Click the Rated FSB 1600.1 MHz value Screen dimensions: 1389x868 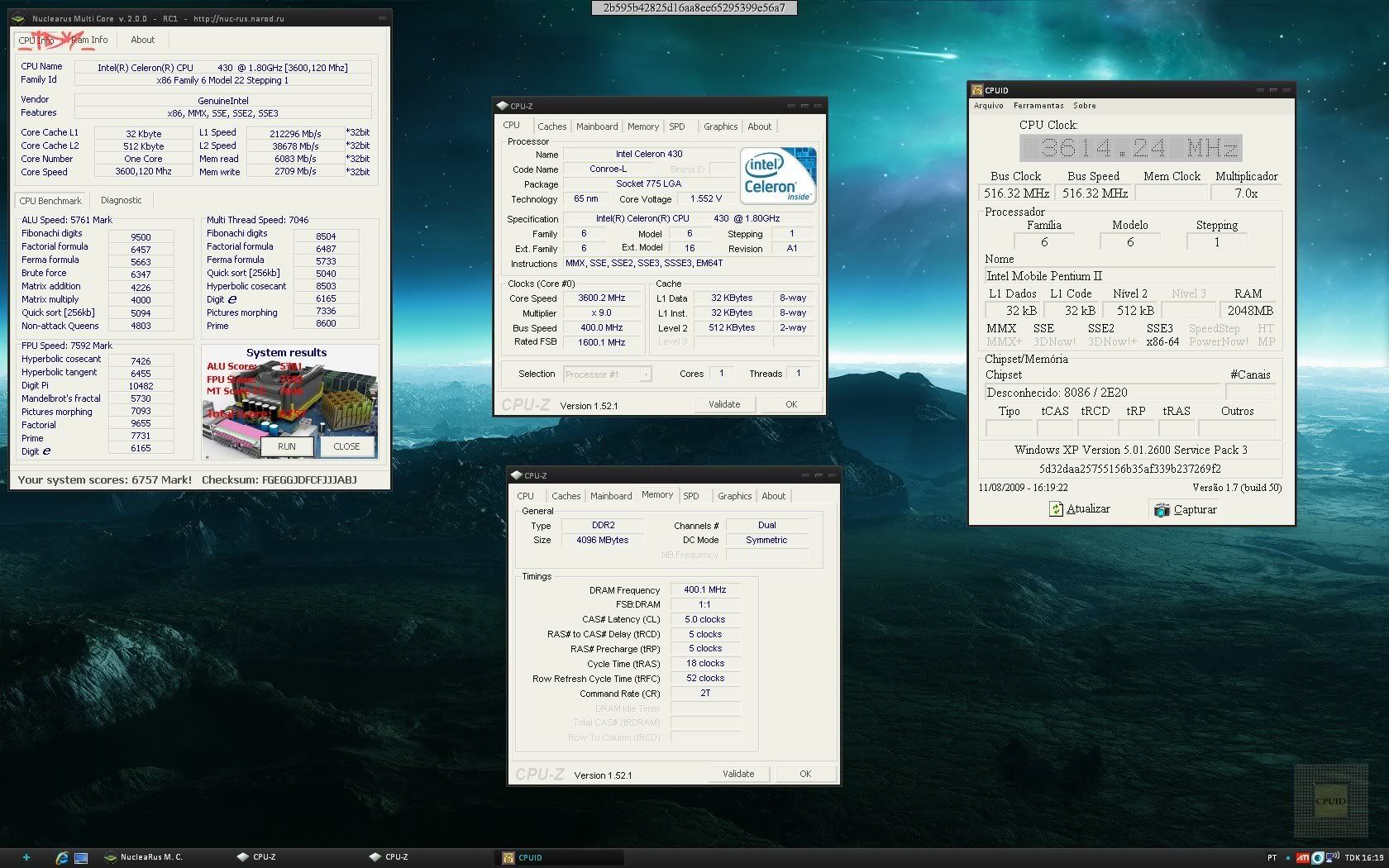[x=601, y=342]
